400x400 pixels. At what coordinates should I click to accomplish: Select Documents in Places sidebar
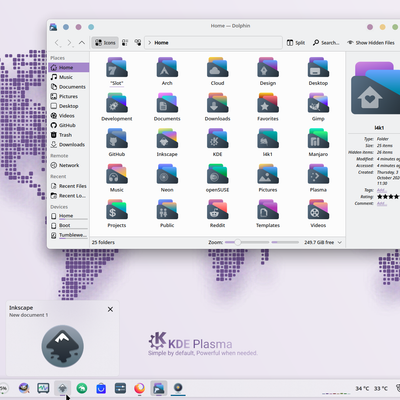coord(69,87)
